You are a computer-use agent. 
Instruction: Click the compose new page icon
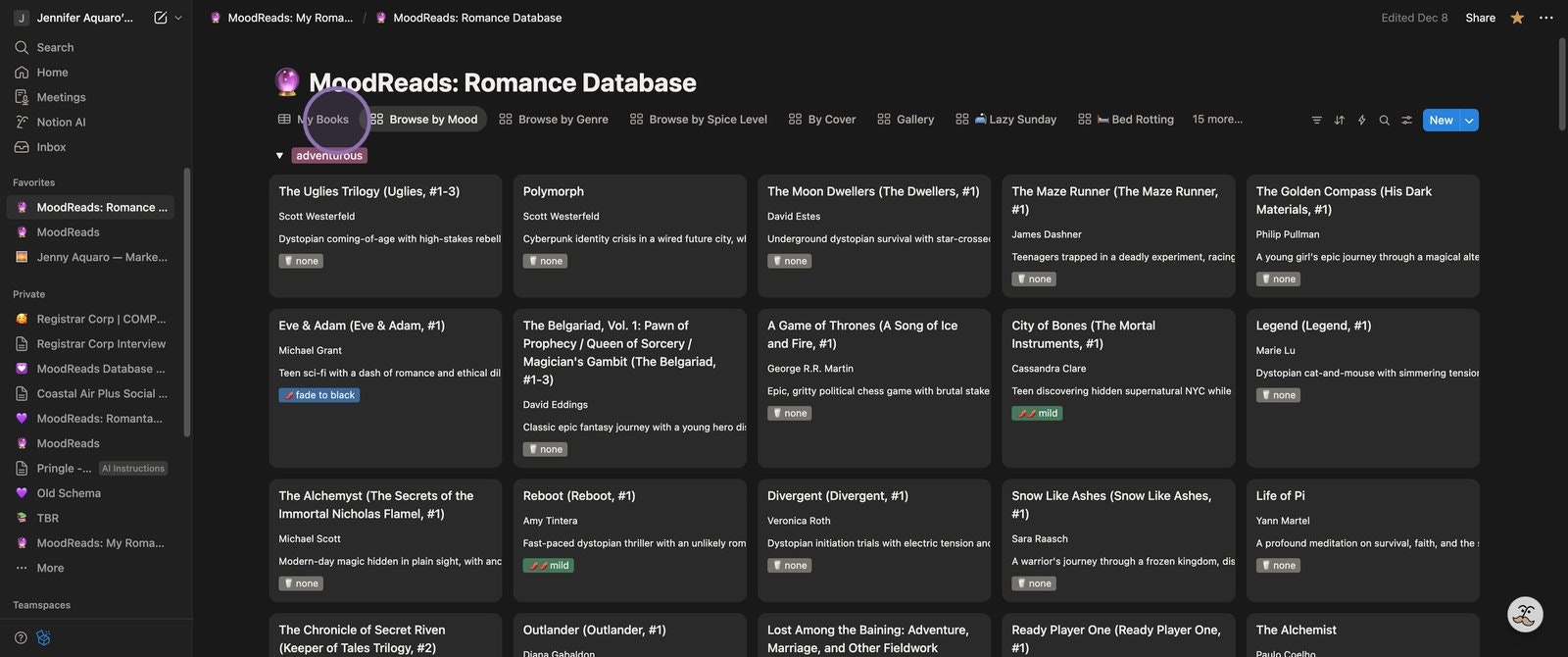160,18
